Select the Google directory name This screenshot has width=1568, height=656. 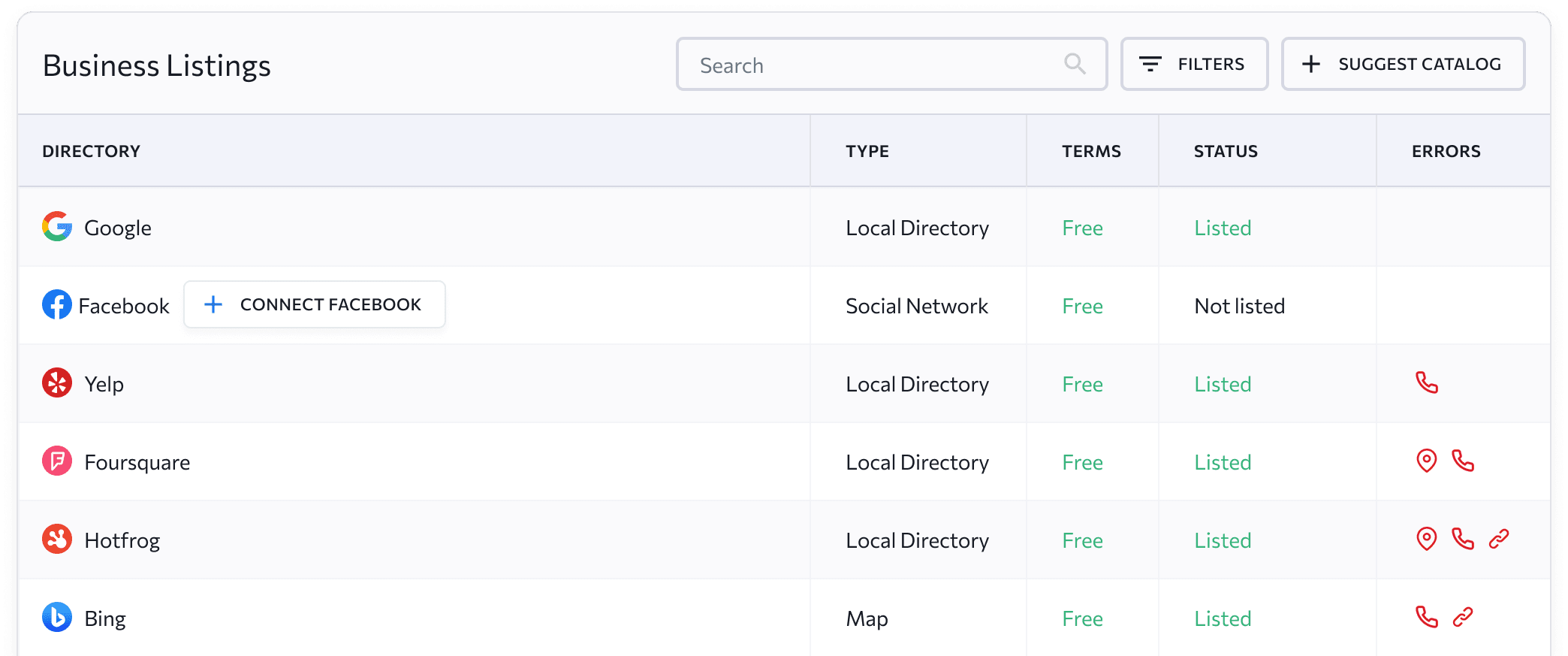(118, 228)
